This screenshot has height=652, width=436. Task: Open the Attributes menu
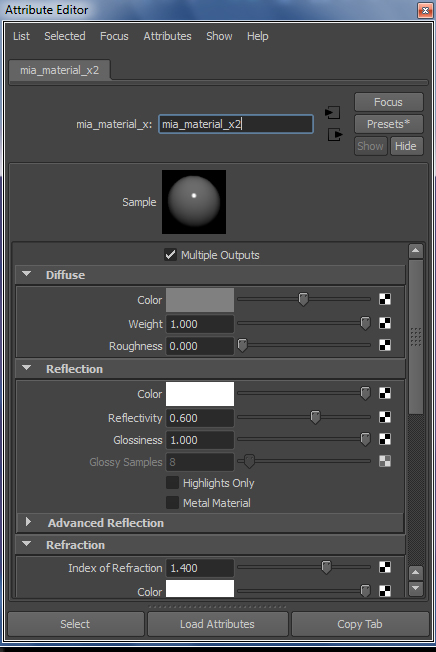[x=168, y=36]
